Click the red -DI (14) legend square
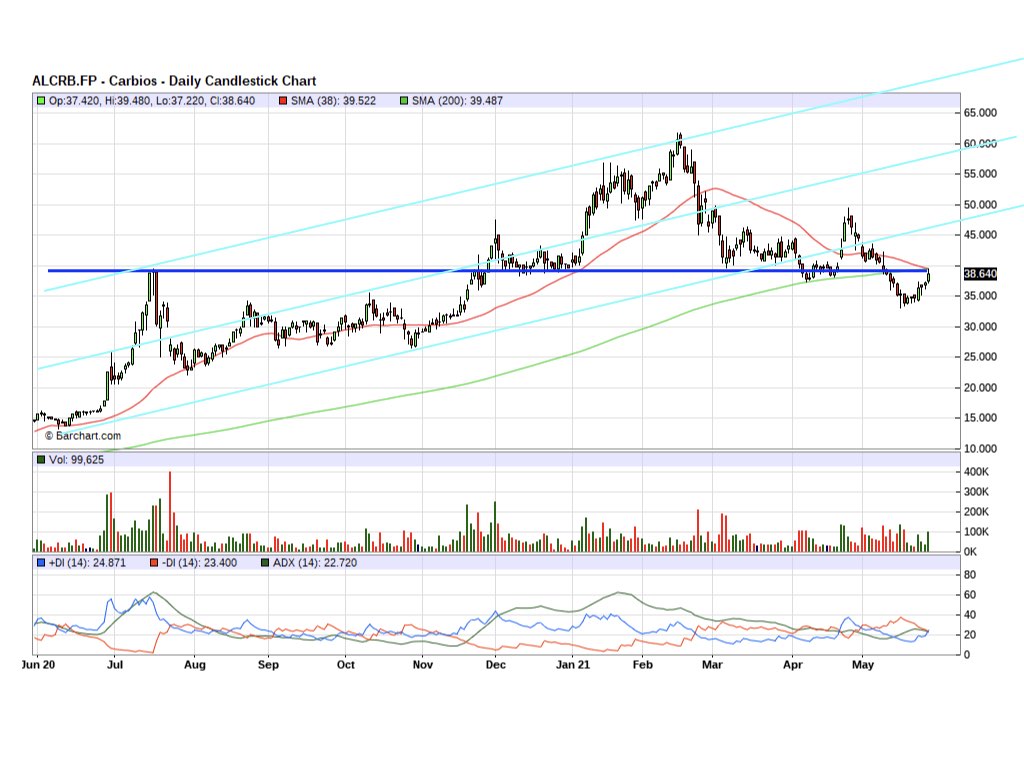Screen dimensions: 1024x768 tap(154, 563)
